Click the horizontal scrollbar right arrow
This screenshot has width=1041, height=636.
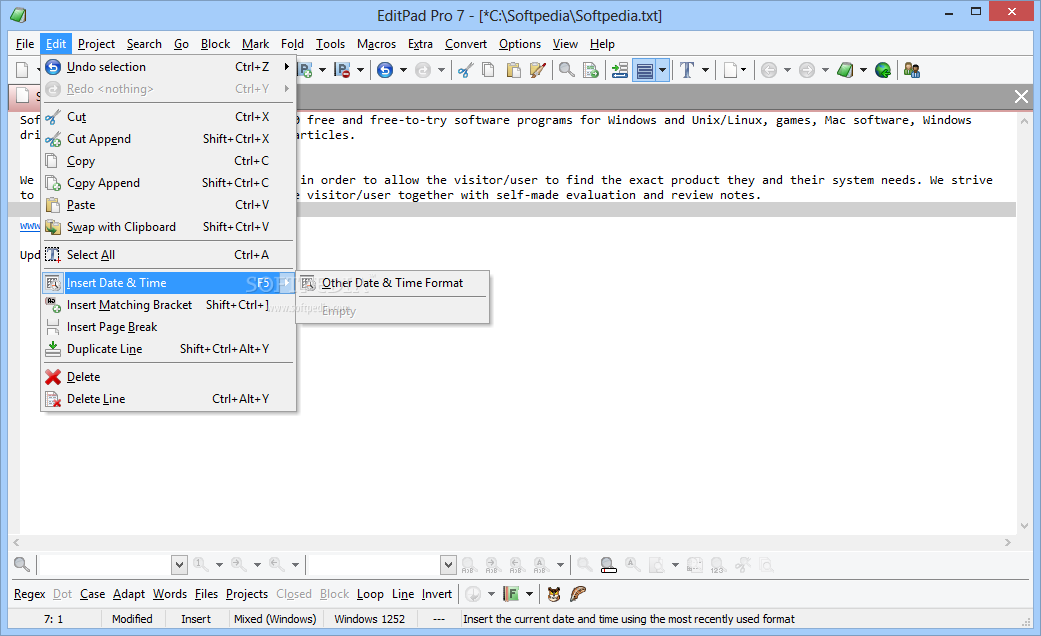[1008, 542]
